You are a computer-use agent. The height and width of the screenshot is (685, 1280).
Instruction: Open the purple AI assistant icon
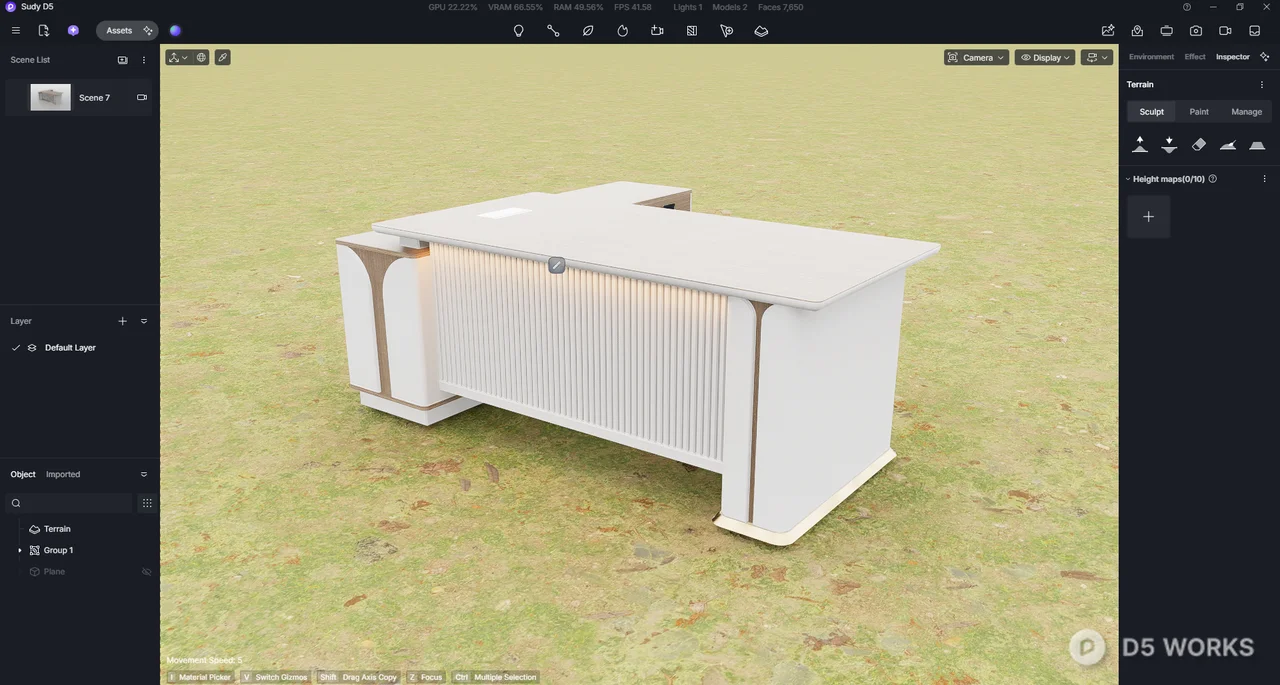pyautogui.click(x=73, y=31)
